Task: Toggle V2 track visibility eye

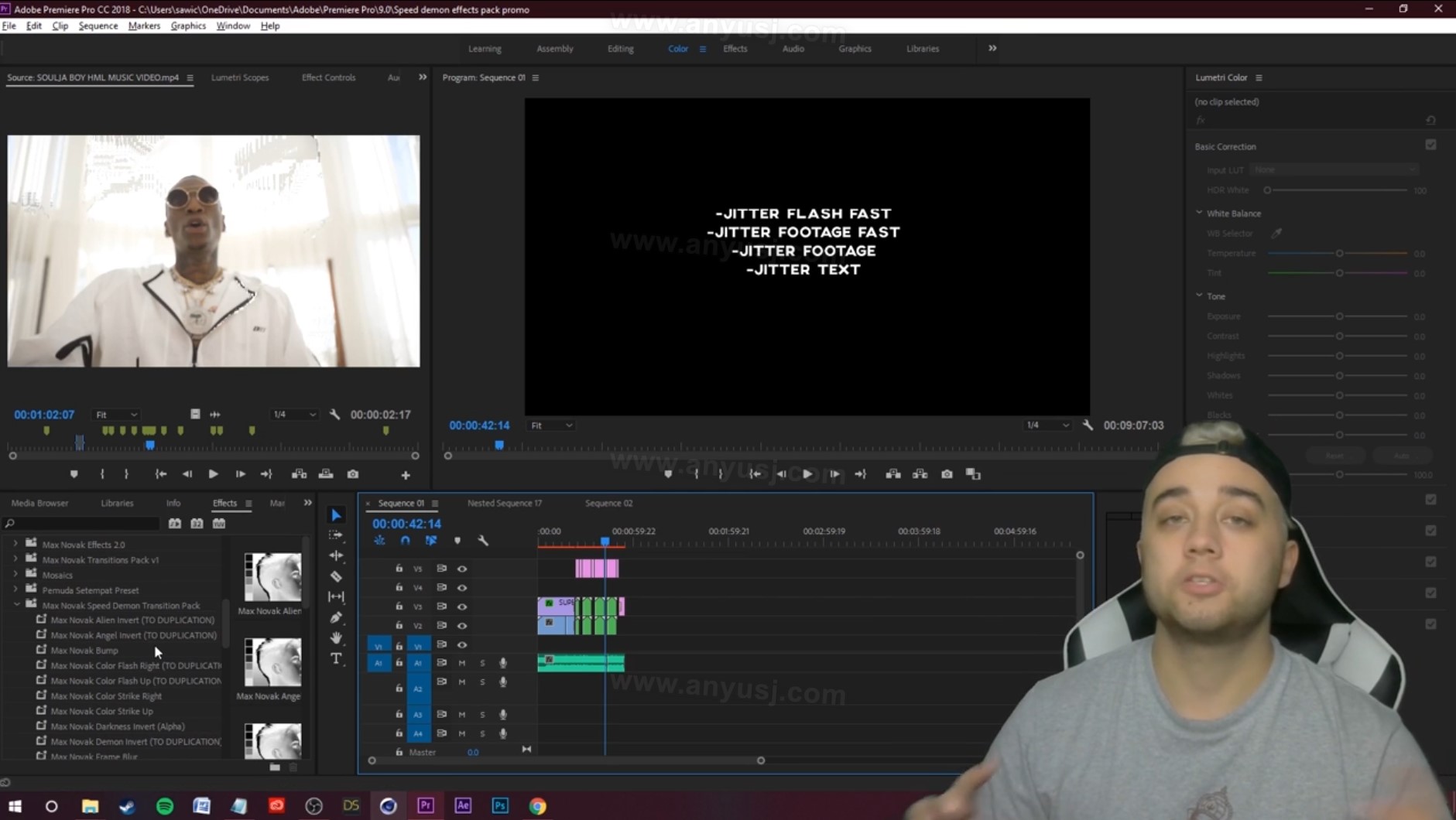Action: [x=462, y=626]
